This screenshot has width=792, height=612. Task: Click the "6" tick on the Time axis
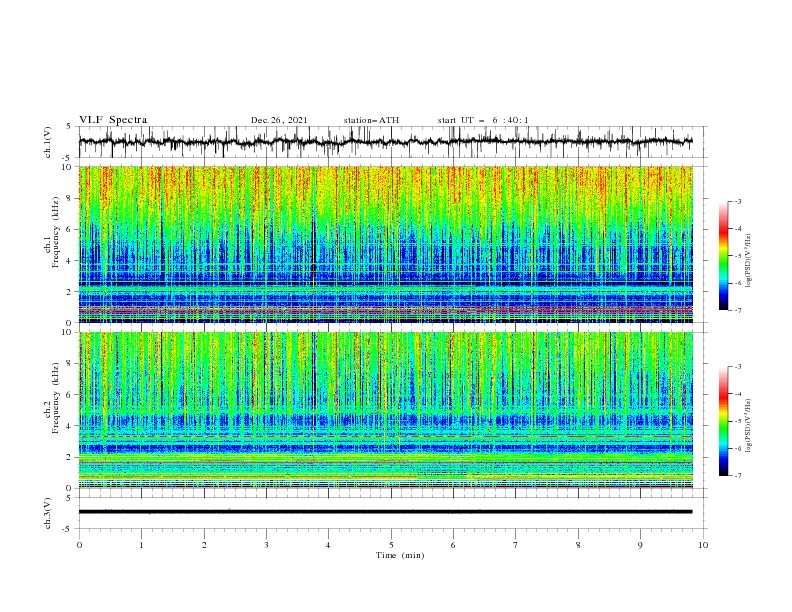(453, 545)
